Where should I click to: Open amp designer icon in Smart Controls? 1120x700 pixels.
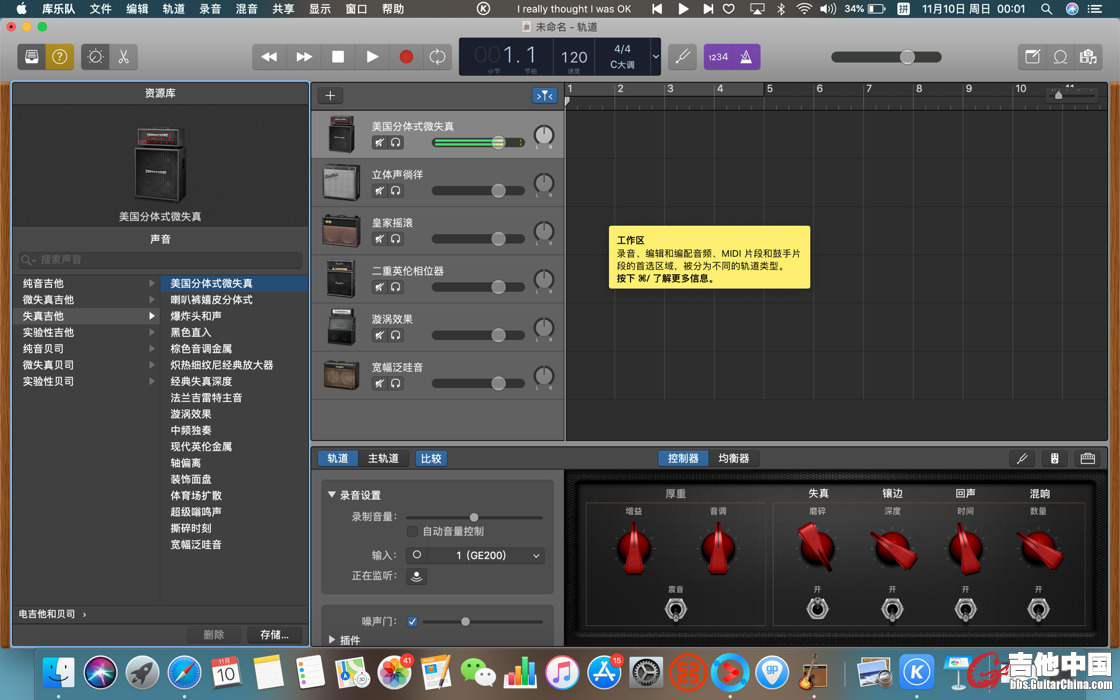click(1054, 459)
